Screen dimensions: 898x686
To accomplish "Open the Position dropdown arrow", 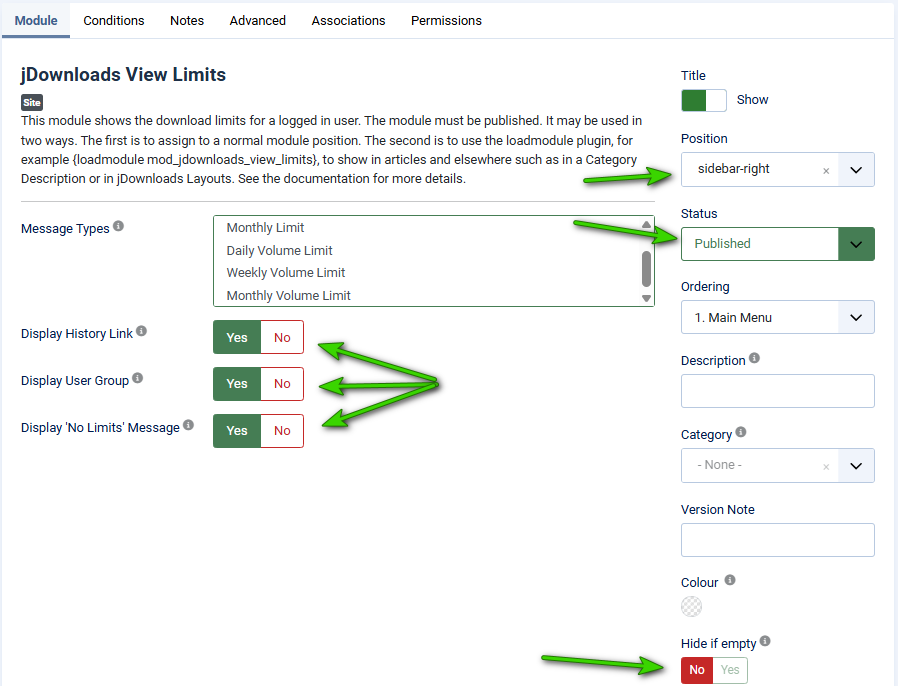I will (x=856, y=169).
